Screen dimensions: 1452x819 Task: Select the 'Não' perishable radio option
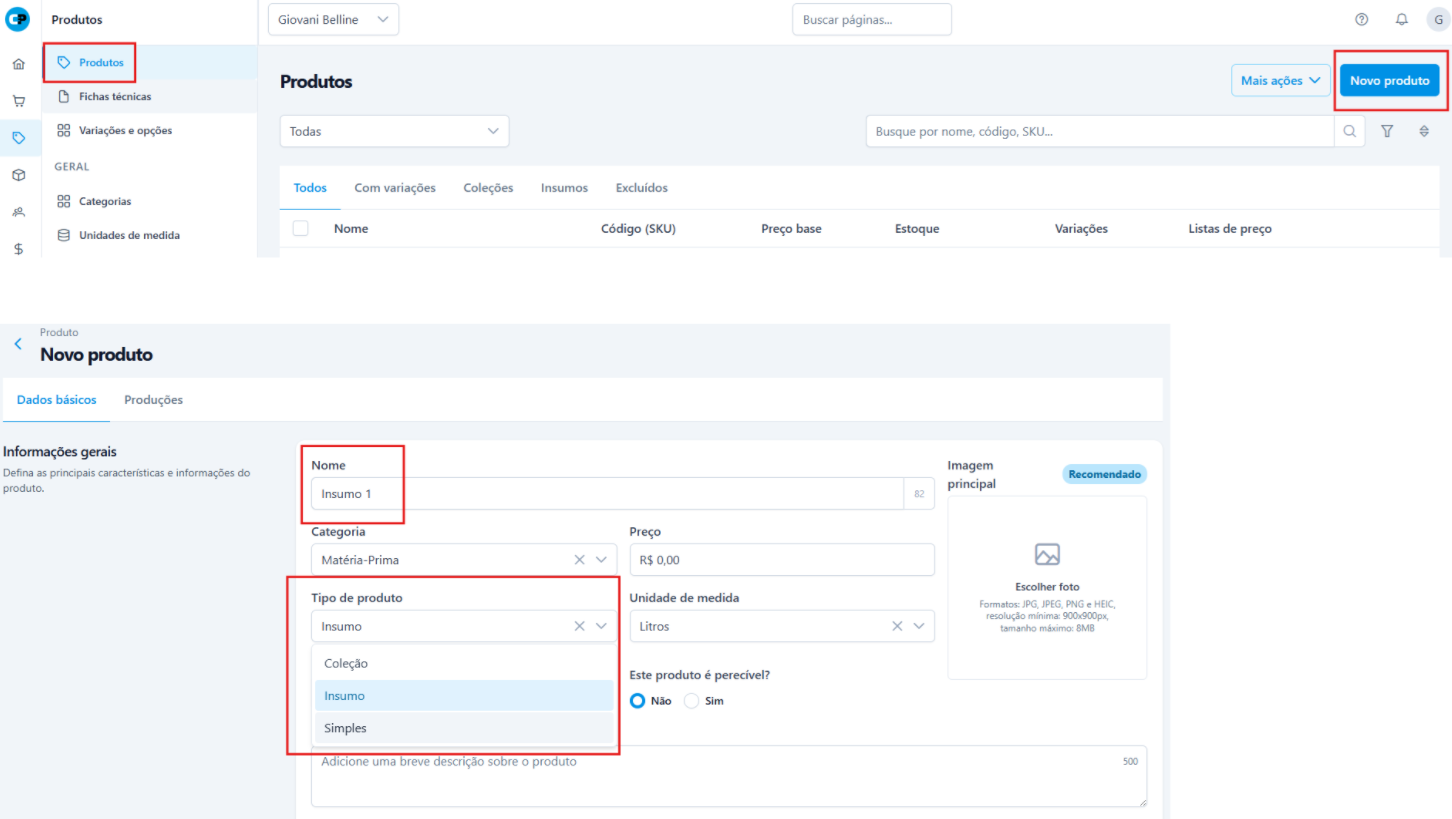[x=638, y=701]
